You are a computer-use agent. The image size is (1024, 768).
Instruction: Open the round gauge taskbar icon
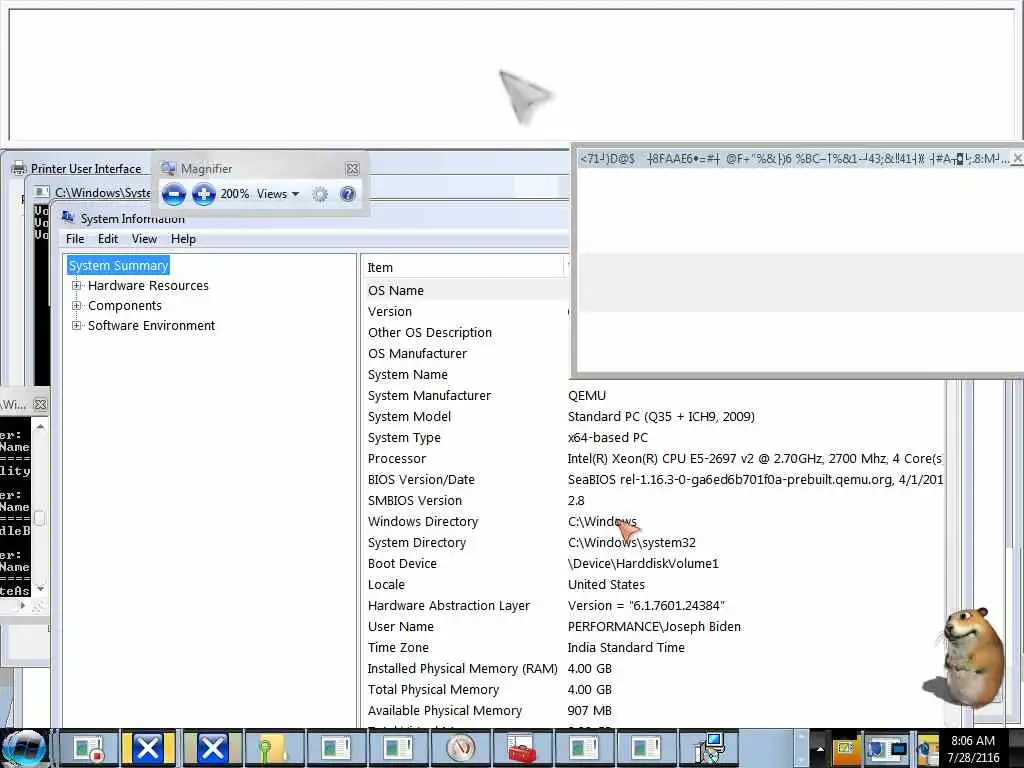[460, 748]
